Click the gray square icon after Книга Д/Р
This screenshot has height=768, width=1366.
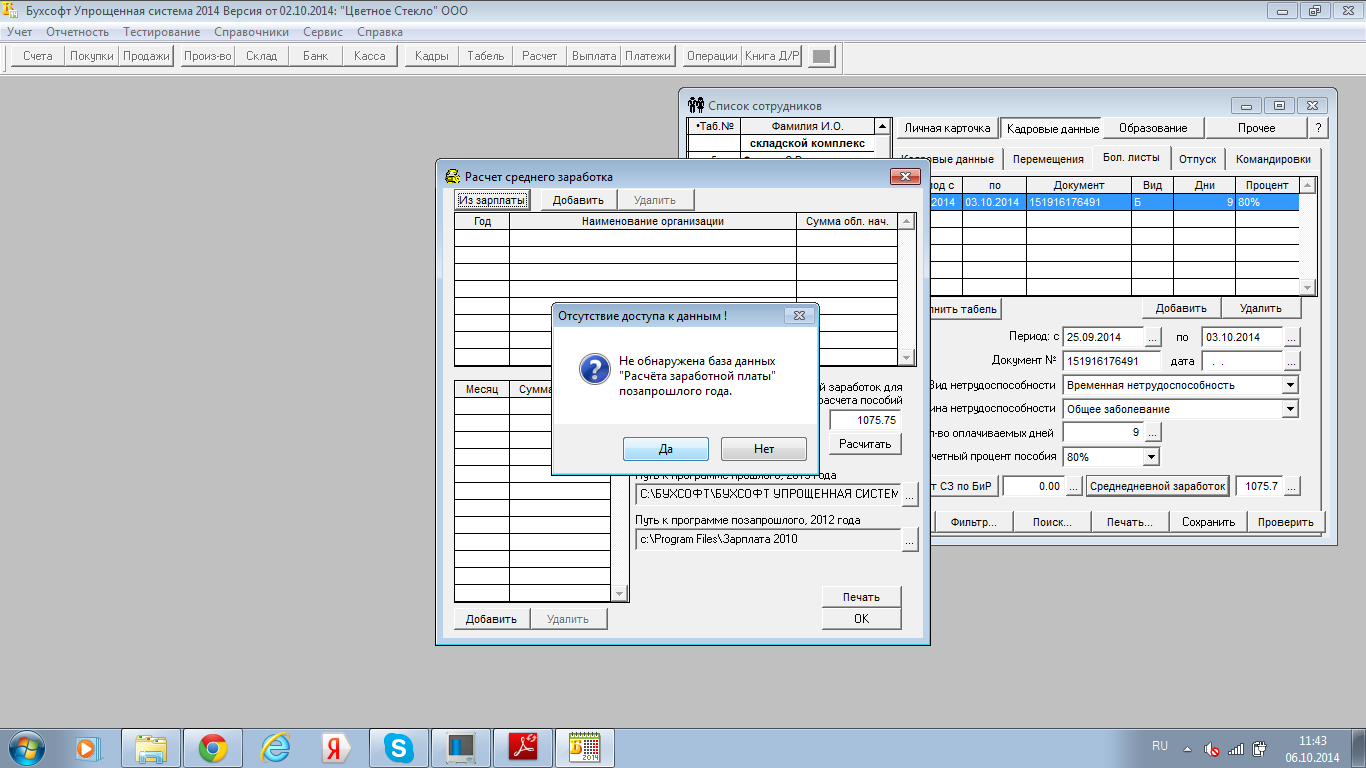[x=820, y=57]
